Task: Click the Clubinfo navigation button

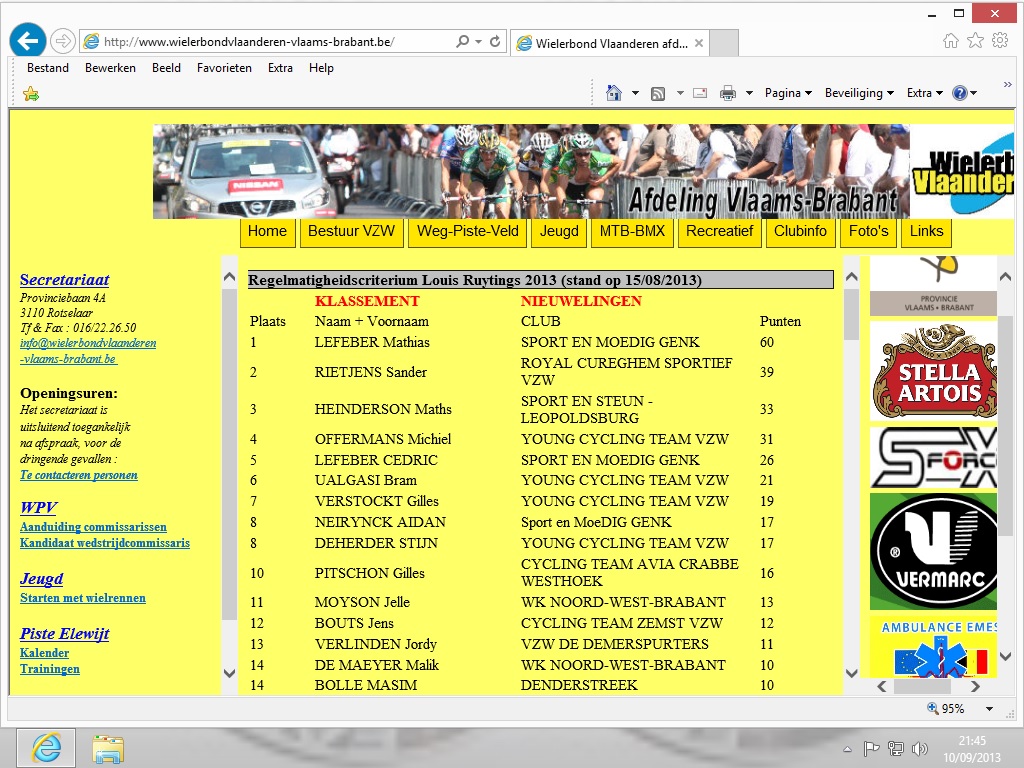Action: (x=801, y=232)
